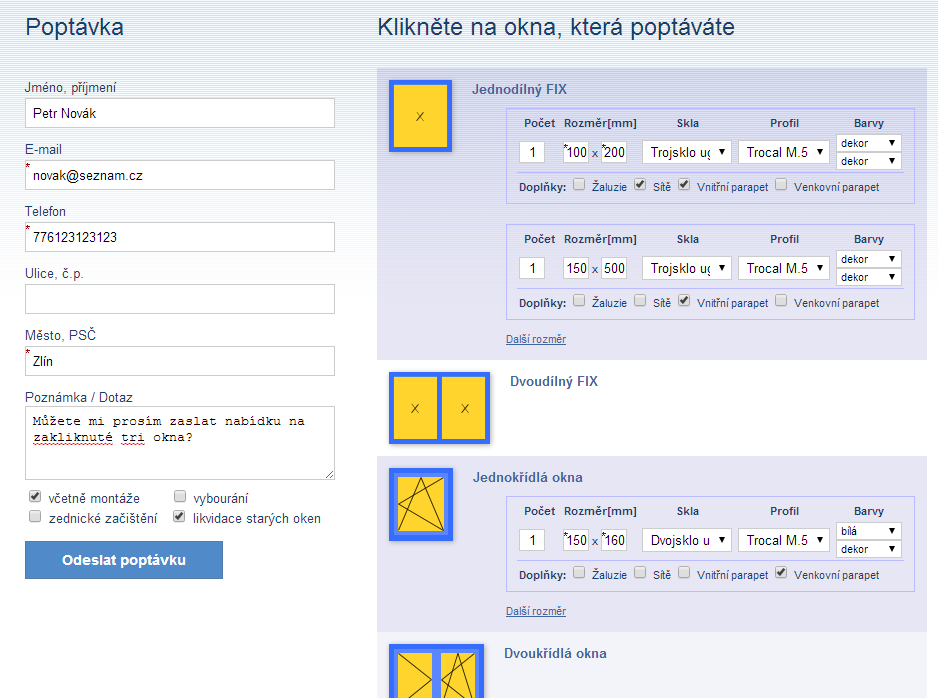Screen dimensions: 938x698
Task: Click the Dvoukřídlá okna heading
Action: [x=555, y=653]
